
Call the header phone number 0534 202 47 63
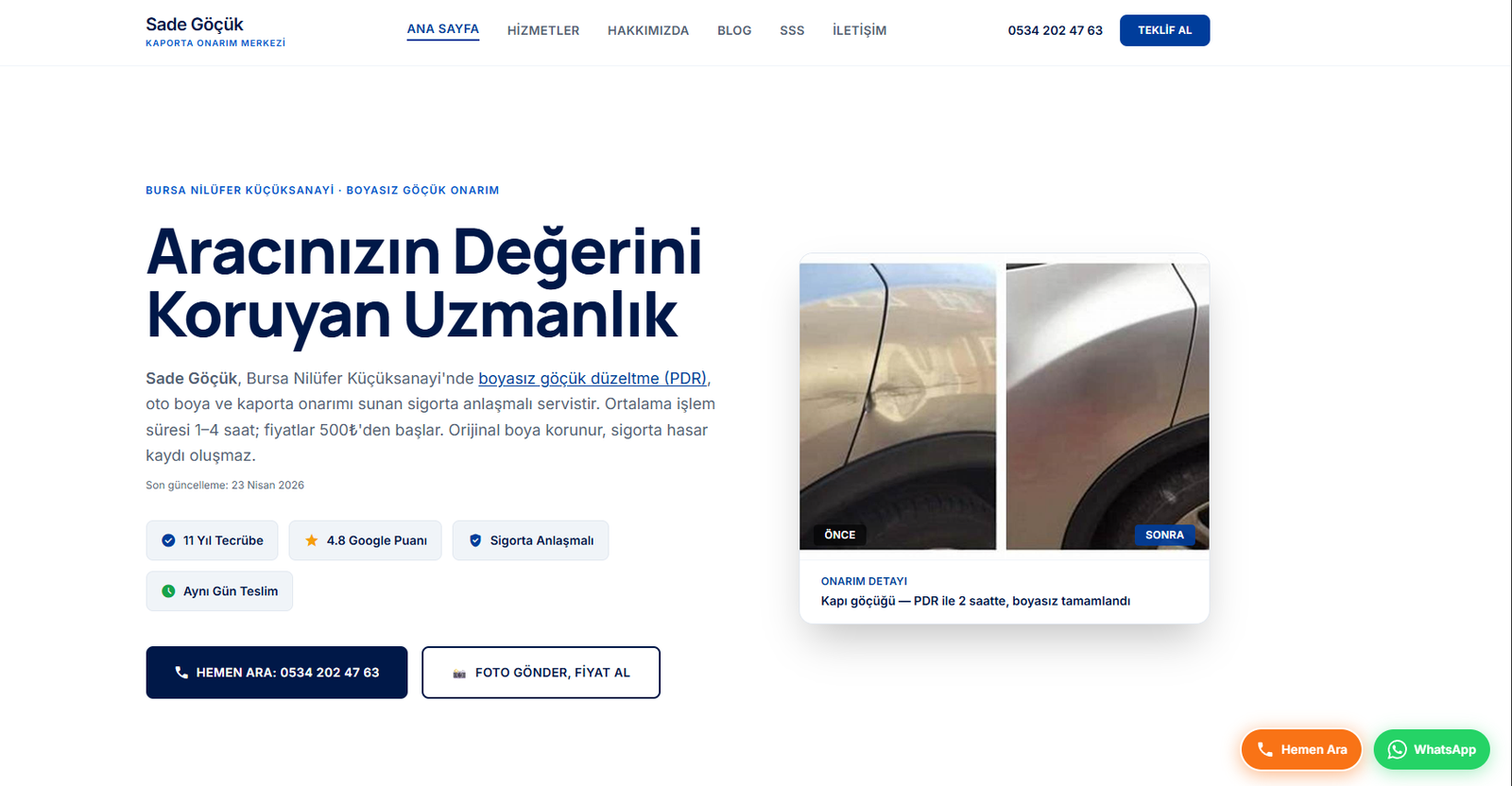click(1055, 30)
